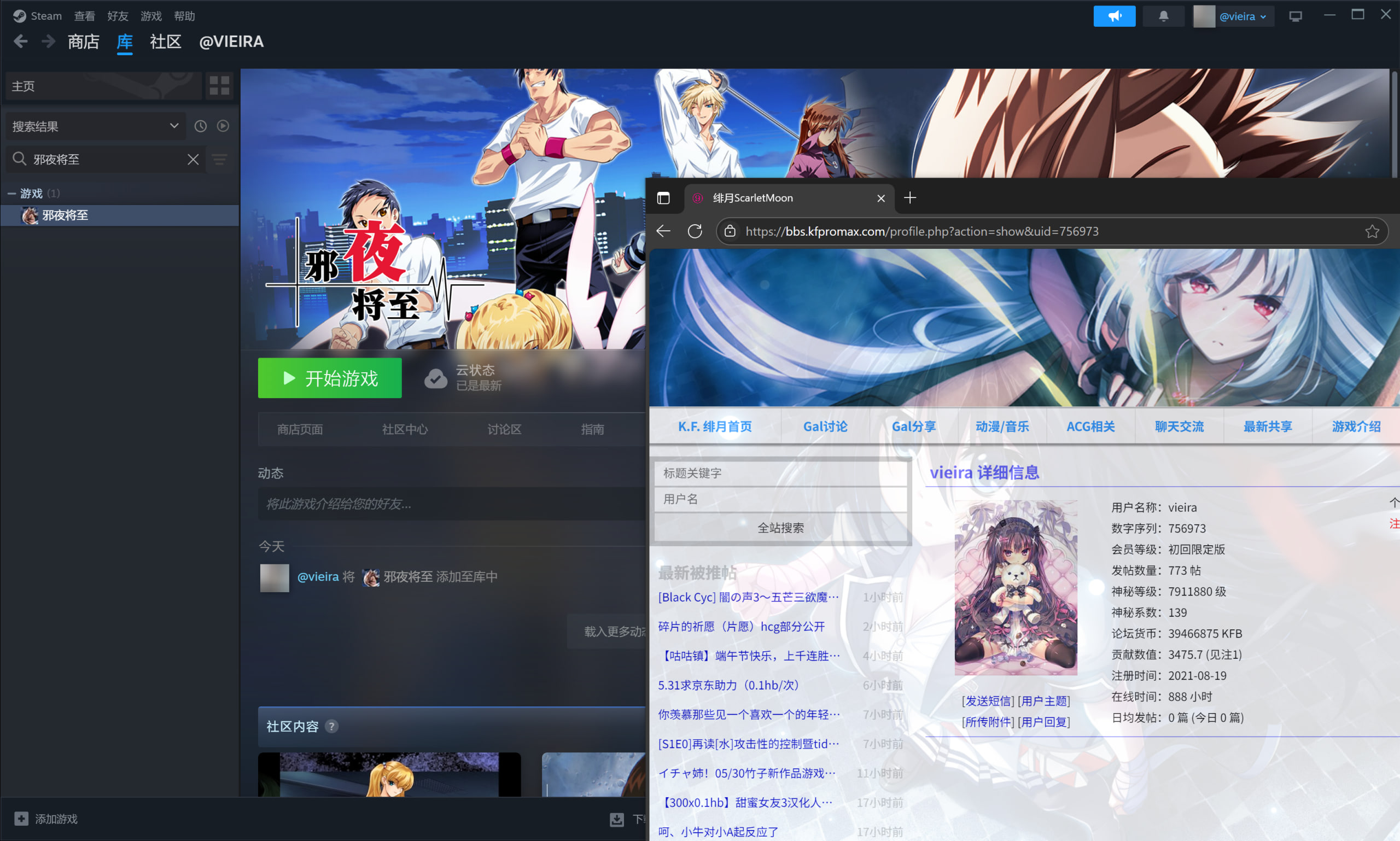Click the 全站搜索 button
Screen dimensions: 1400x841
point(780,528)
